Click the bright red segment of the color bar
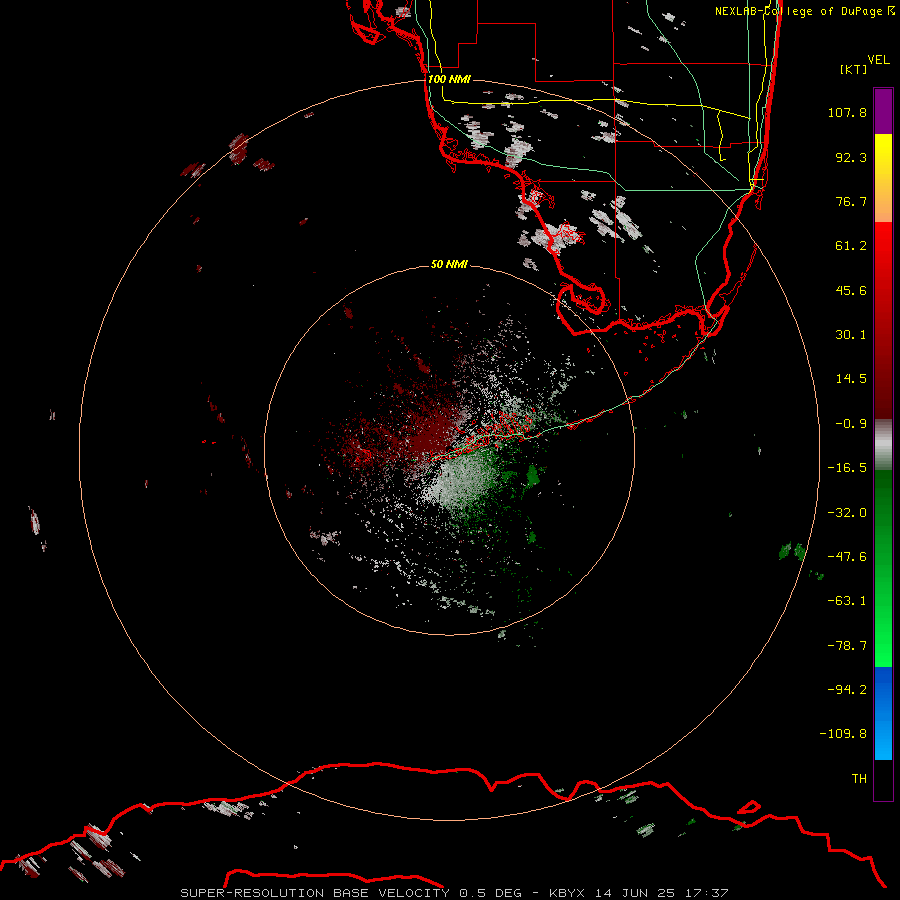 tap(883, 320)
